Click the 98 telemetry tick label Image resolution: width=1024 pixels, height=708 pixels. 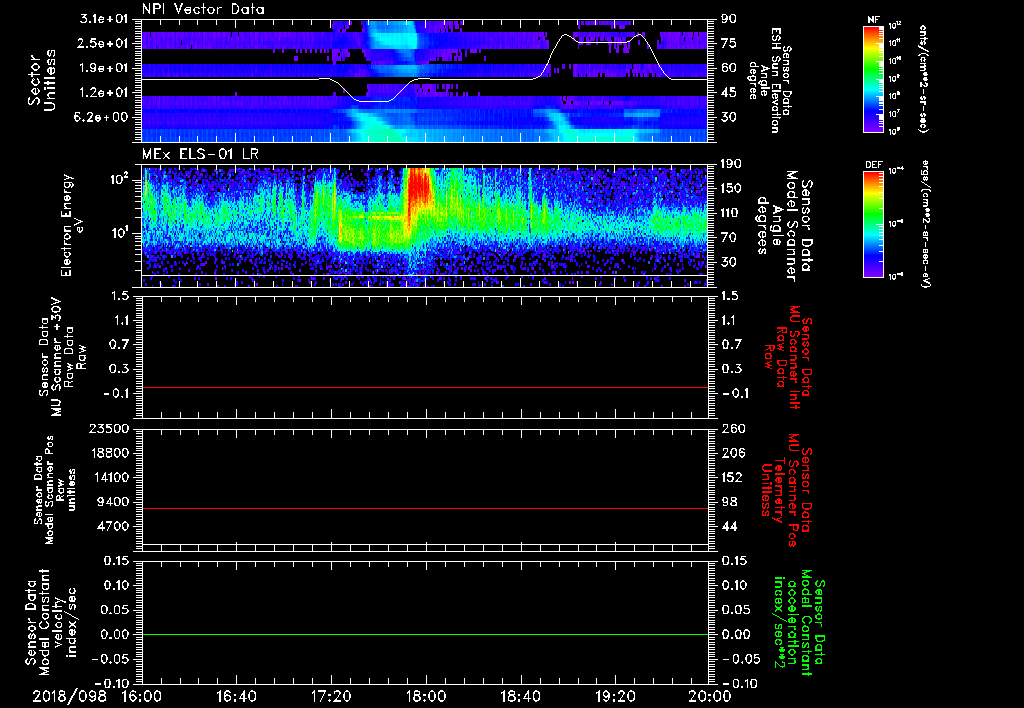tap(728, 502)
